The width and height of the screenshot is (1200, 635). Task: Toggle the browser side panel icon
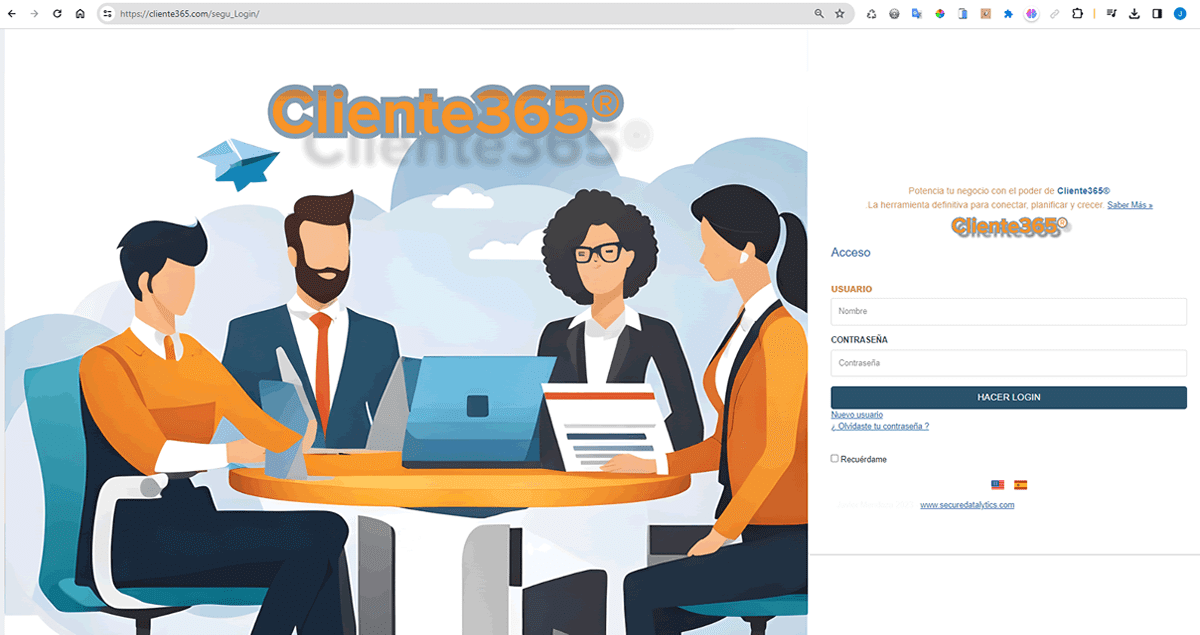point(1156,14)
